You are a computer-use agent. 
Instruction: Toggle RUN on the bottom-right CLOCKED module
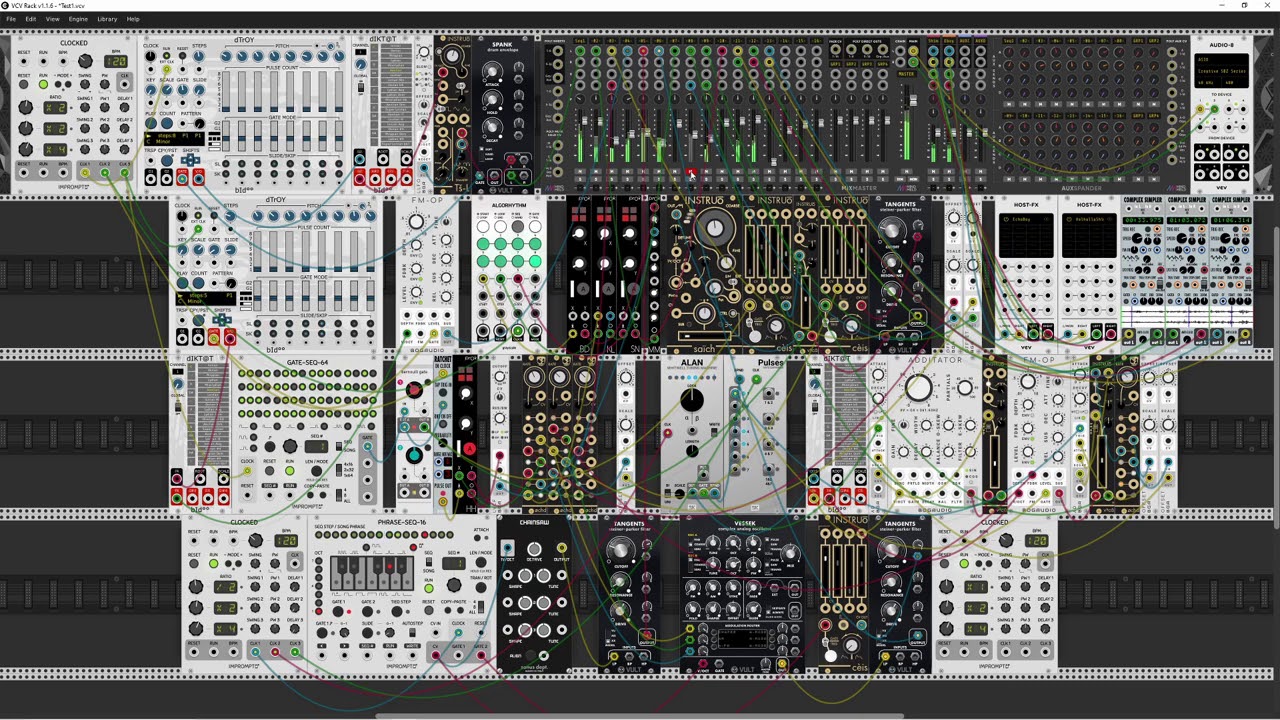point(963,563)
